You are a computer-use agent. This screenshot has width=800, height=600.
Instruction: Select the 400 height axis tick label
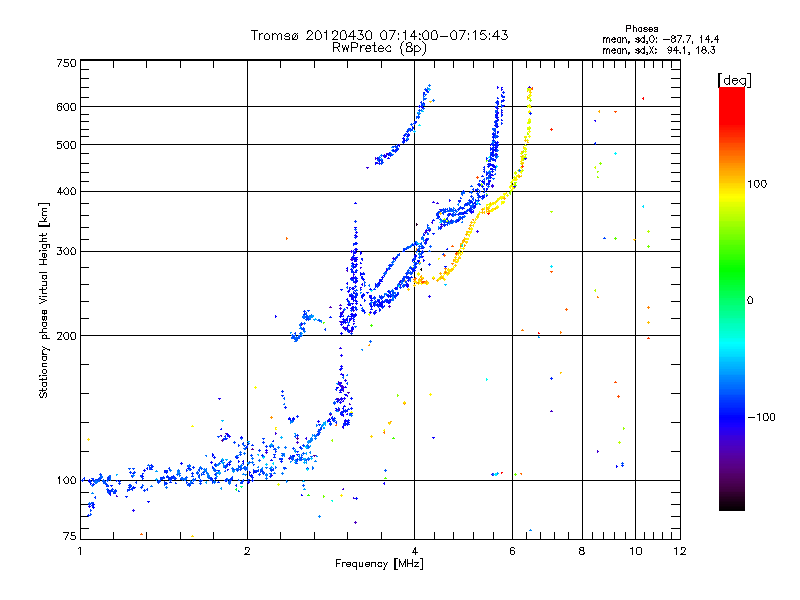click(x=67, y=191)
